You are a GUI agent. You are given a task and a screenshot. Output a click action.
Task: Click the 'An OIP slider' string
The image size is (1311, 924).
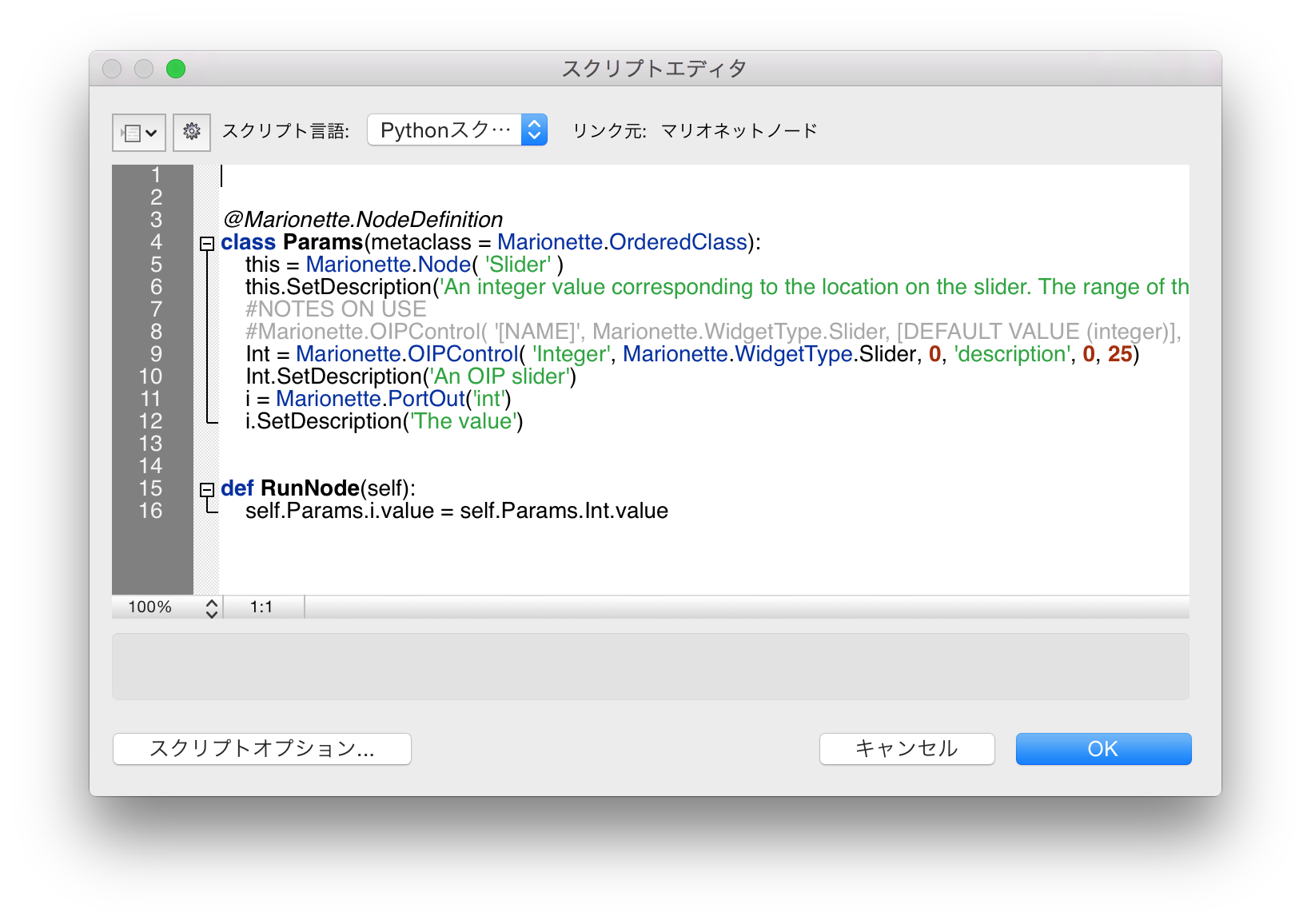pos(500,376)
